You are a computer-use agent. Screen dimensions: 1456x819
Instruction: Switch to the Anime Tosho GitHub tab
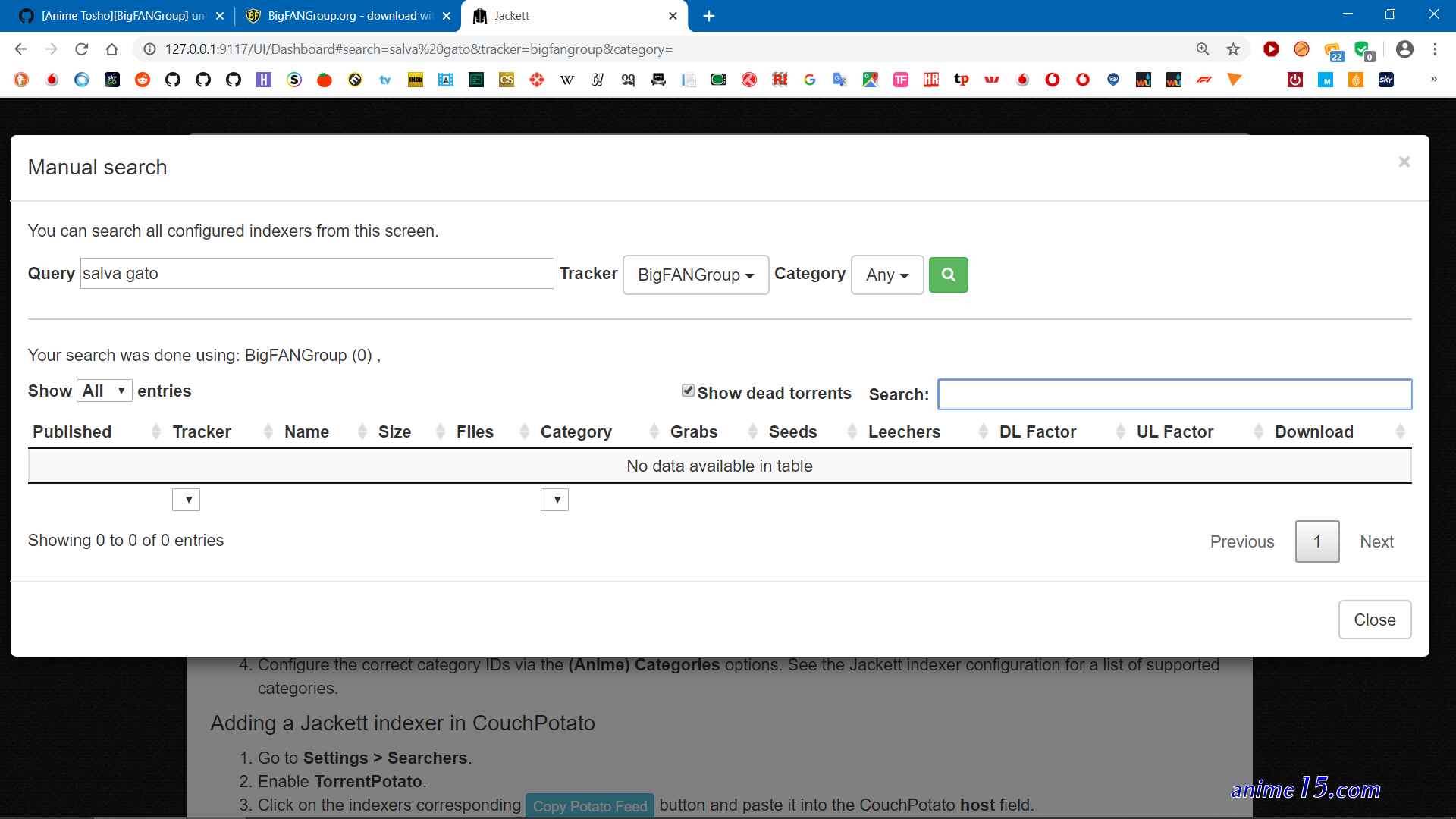[x=121, y=16]
